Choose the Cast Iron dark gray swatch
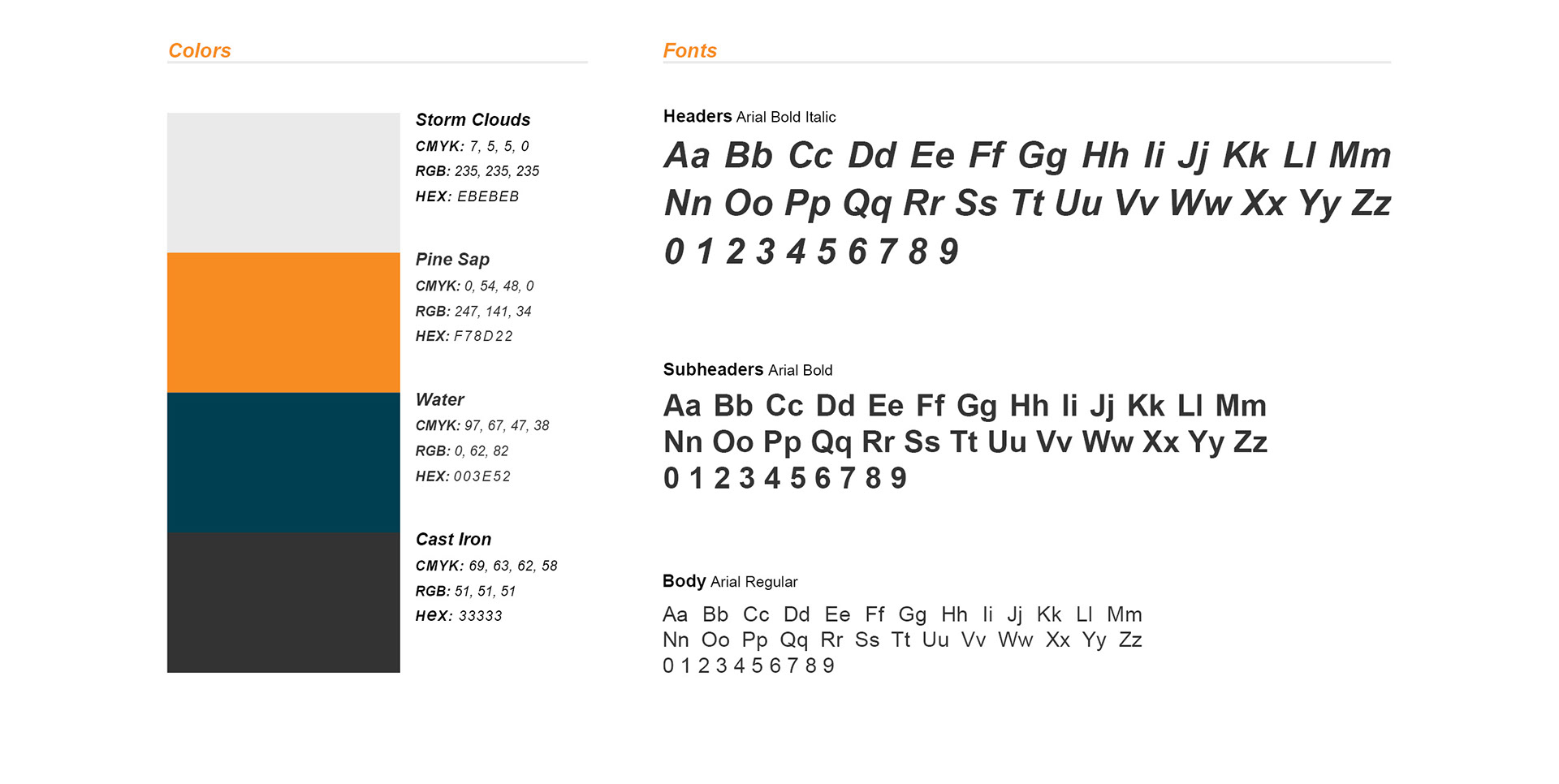 tap(283, 602)
